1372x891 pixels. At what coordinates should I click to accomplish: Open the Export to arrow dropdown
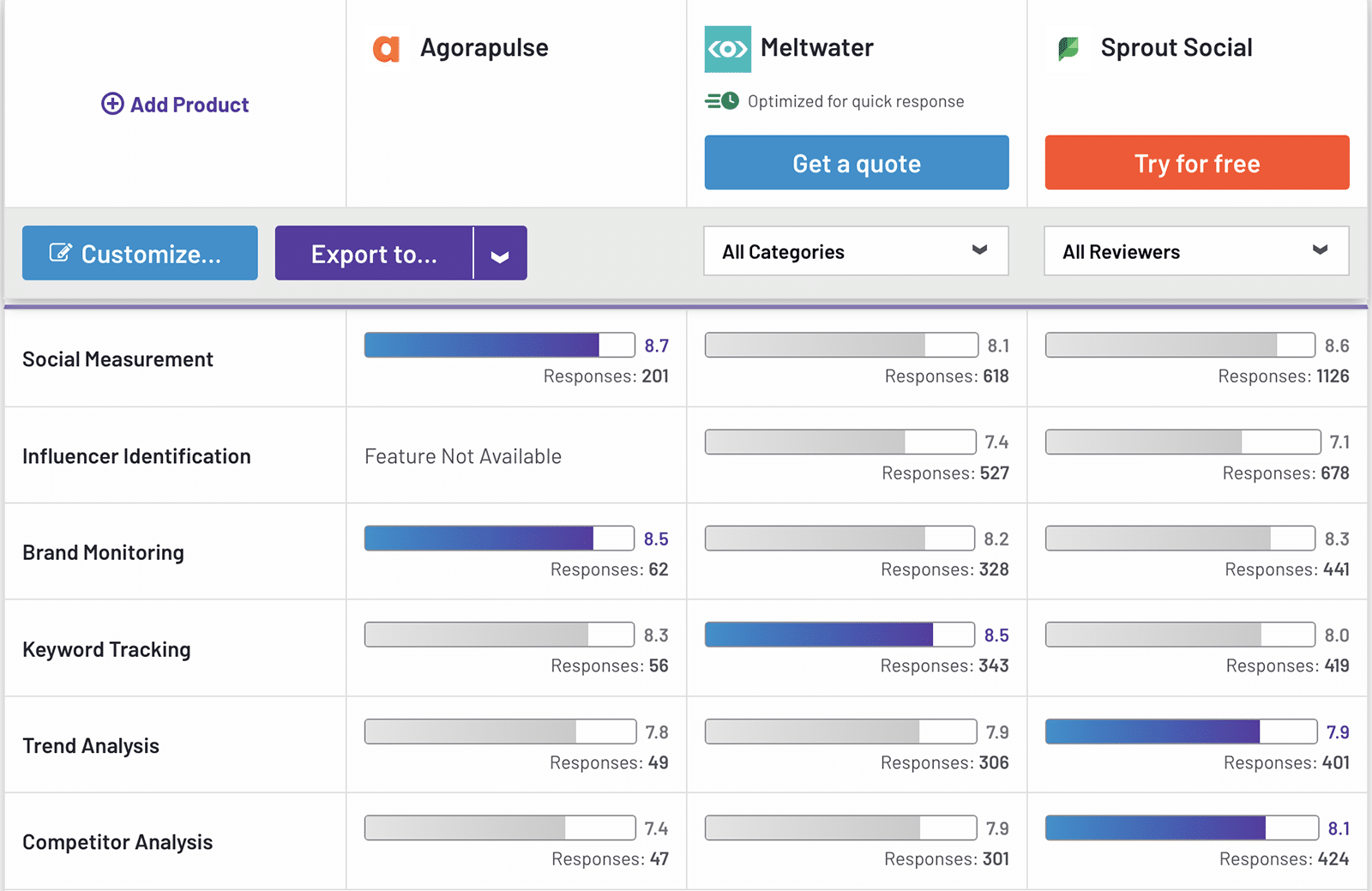click(x=500, y=254)
